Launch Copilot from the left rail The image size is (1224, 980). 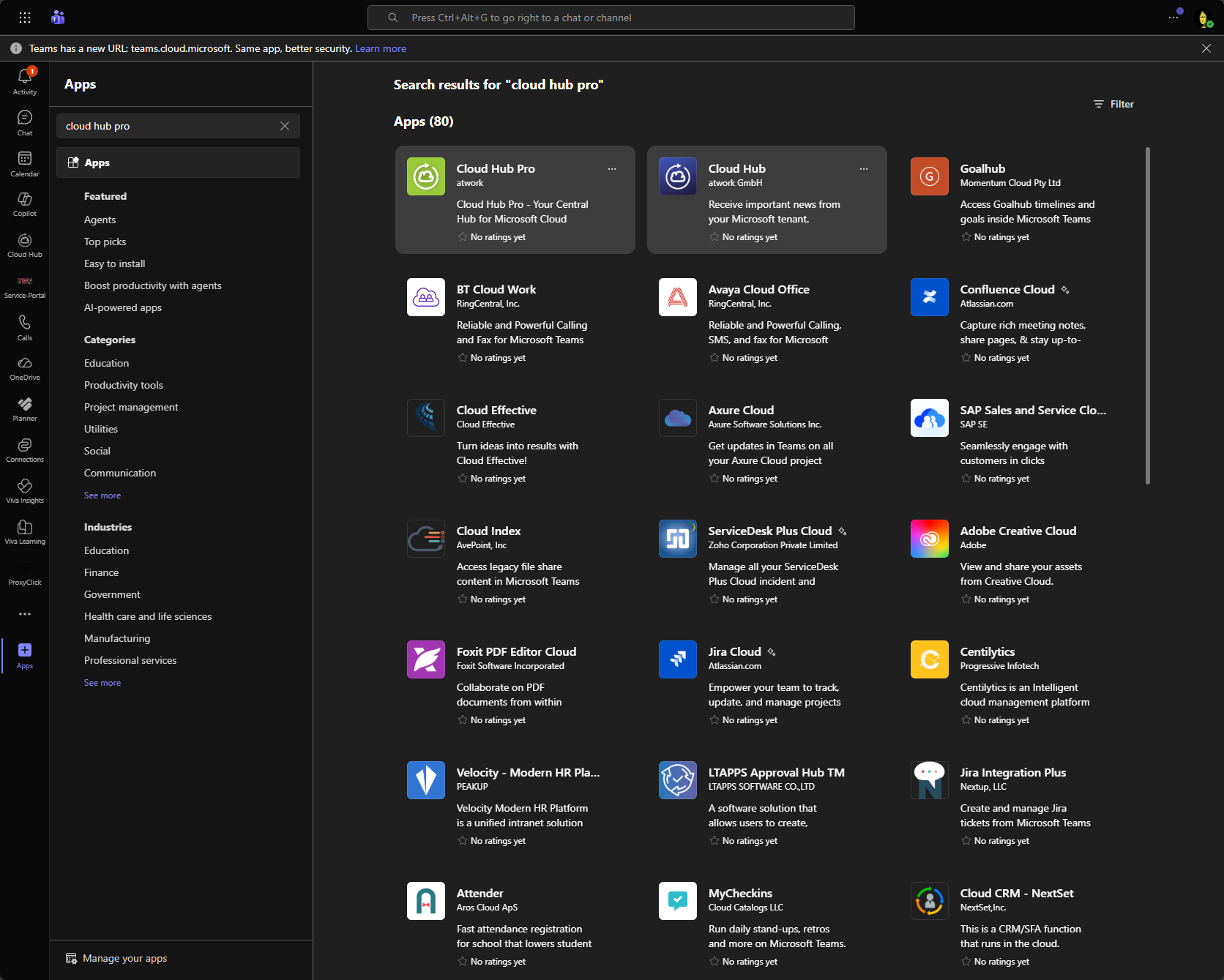point(25,205)
